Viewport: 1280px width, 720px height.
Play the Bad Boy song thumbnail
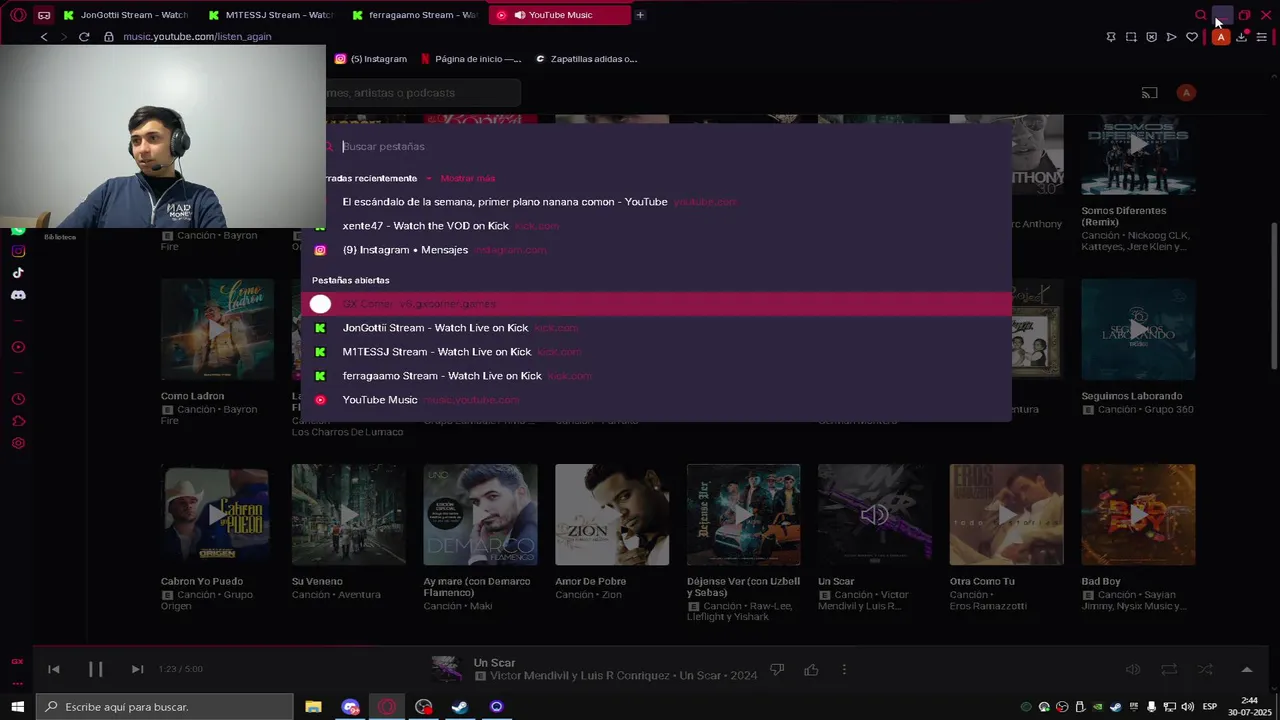[x=1138, y=515]
